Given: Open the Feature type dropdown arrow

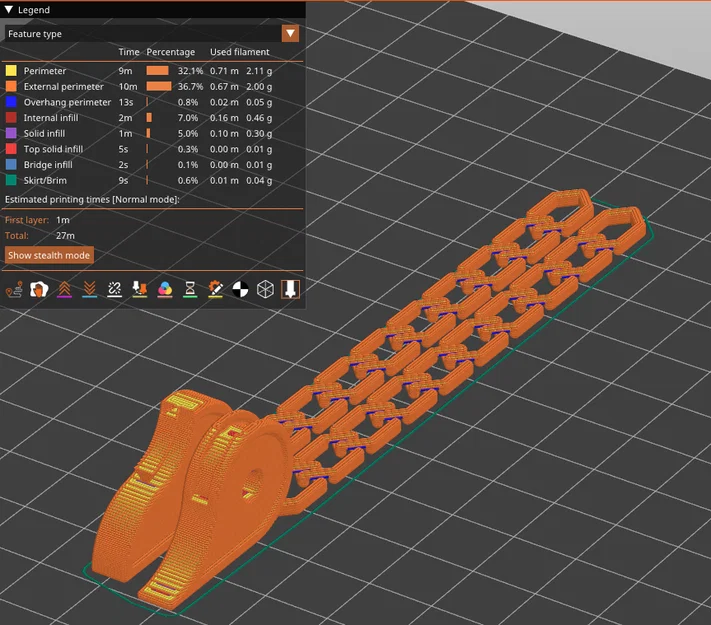Looking at the screenshot, I should tap(290, 33).
